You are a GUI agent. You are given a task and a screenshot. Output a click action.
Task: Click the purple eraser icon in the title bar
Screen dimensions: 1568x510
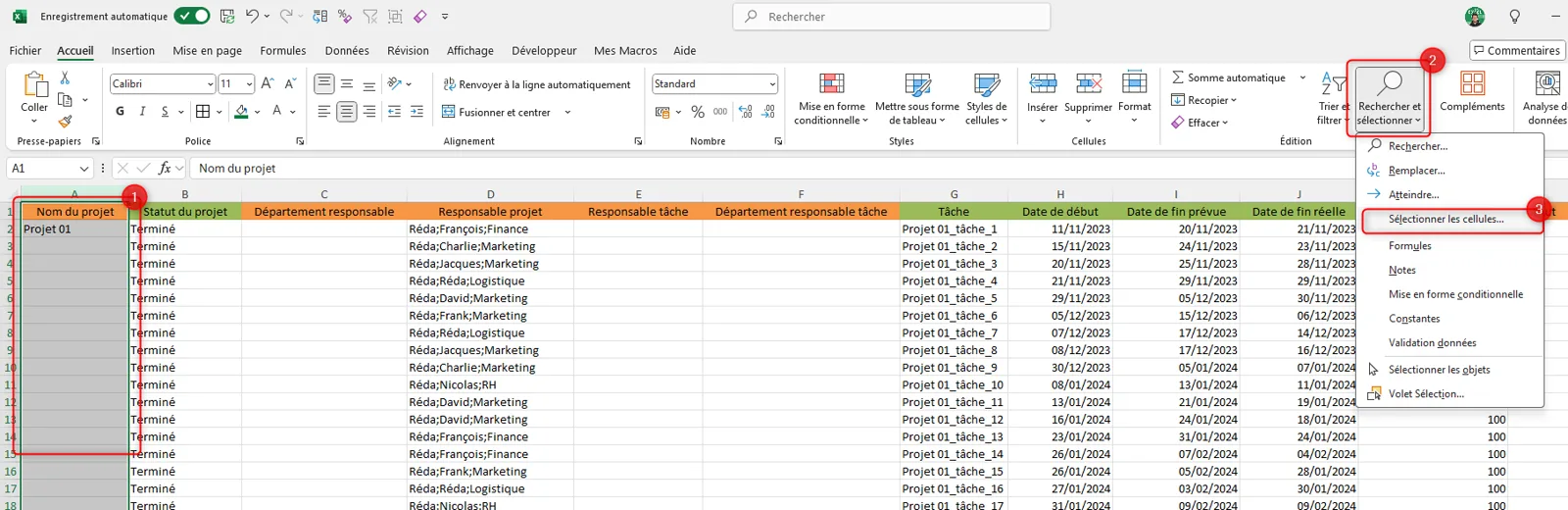click(419, 16)
